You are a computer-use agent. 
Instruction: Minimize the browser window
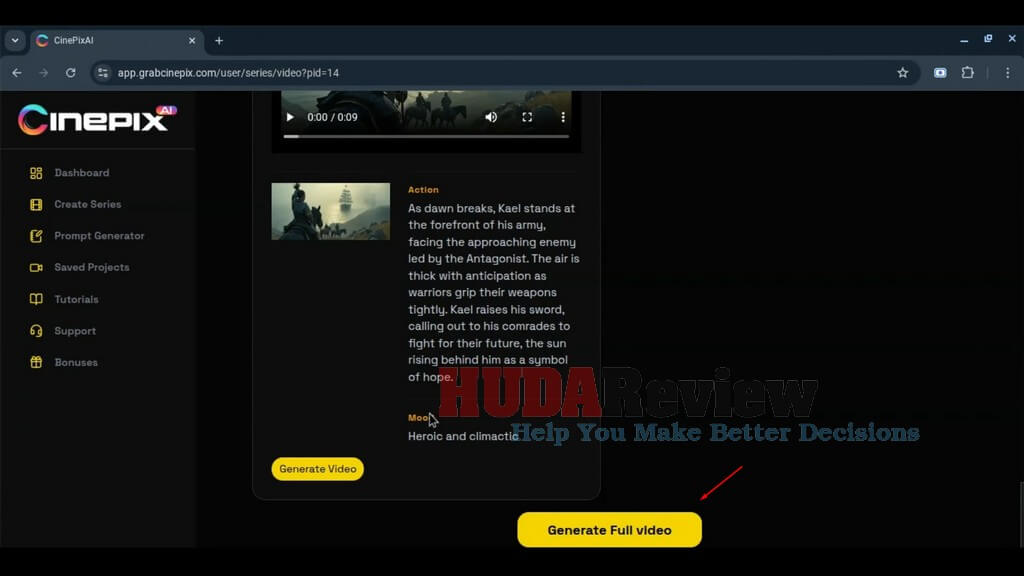tap(964, 40)
